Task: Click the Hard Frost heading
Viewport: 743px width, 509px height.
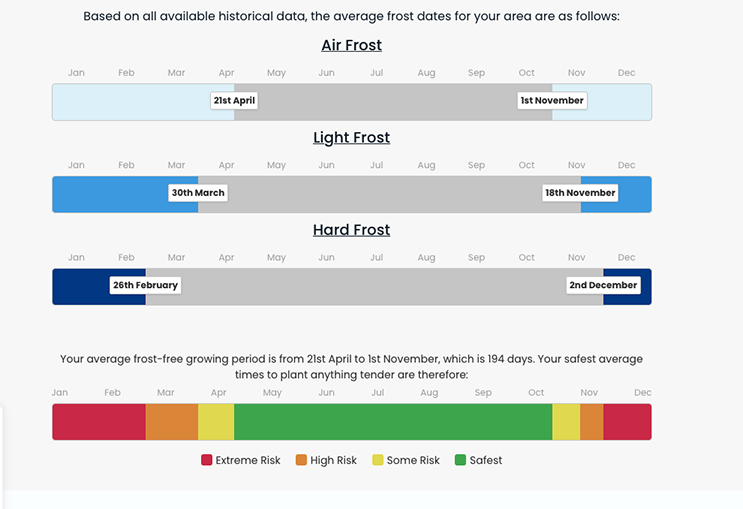Action: [351, 229]
